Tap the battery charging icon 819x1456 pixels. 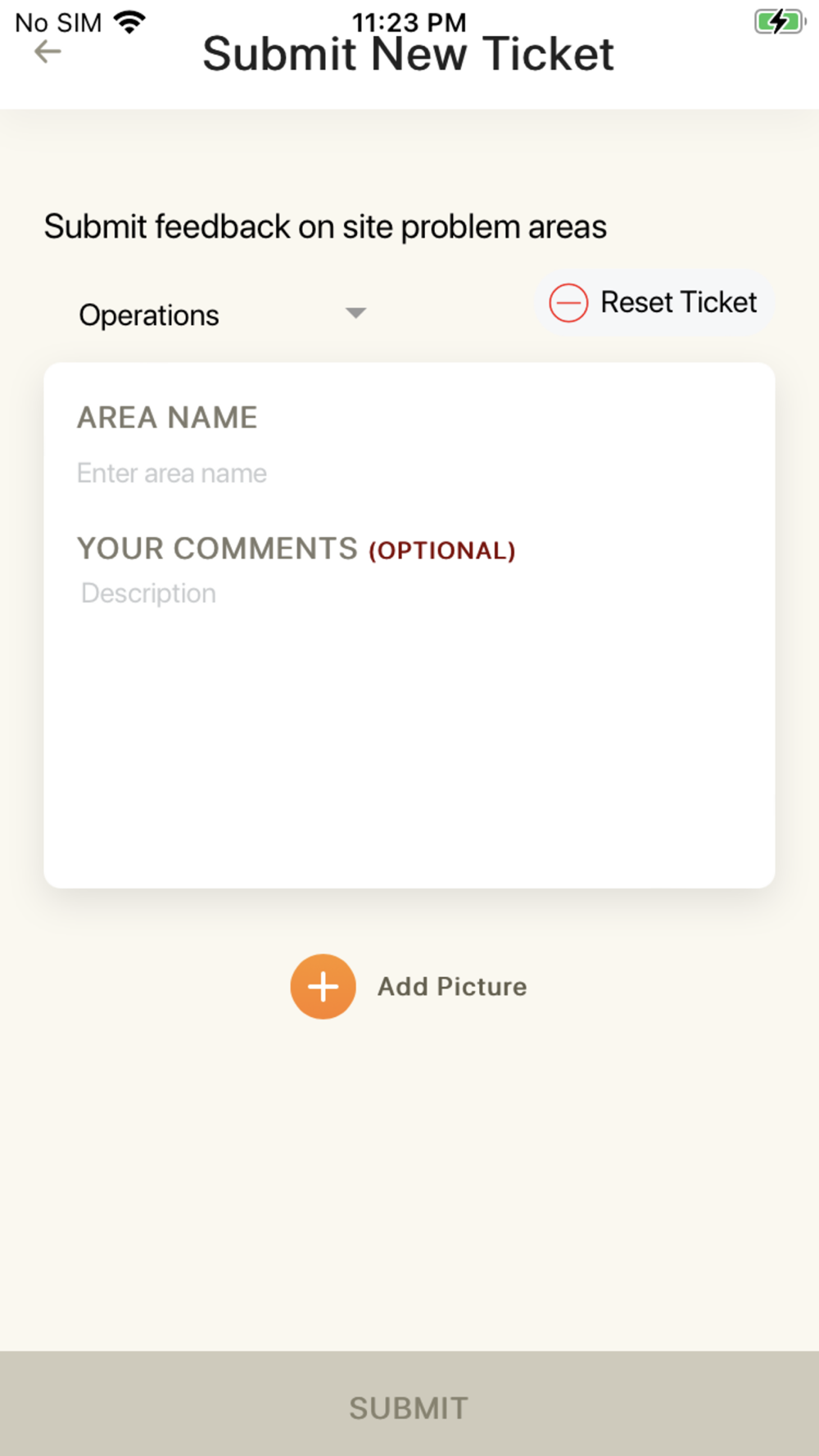click(780, 22)
